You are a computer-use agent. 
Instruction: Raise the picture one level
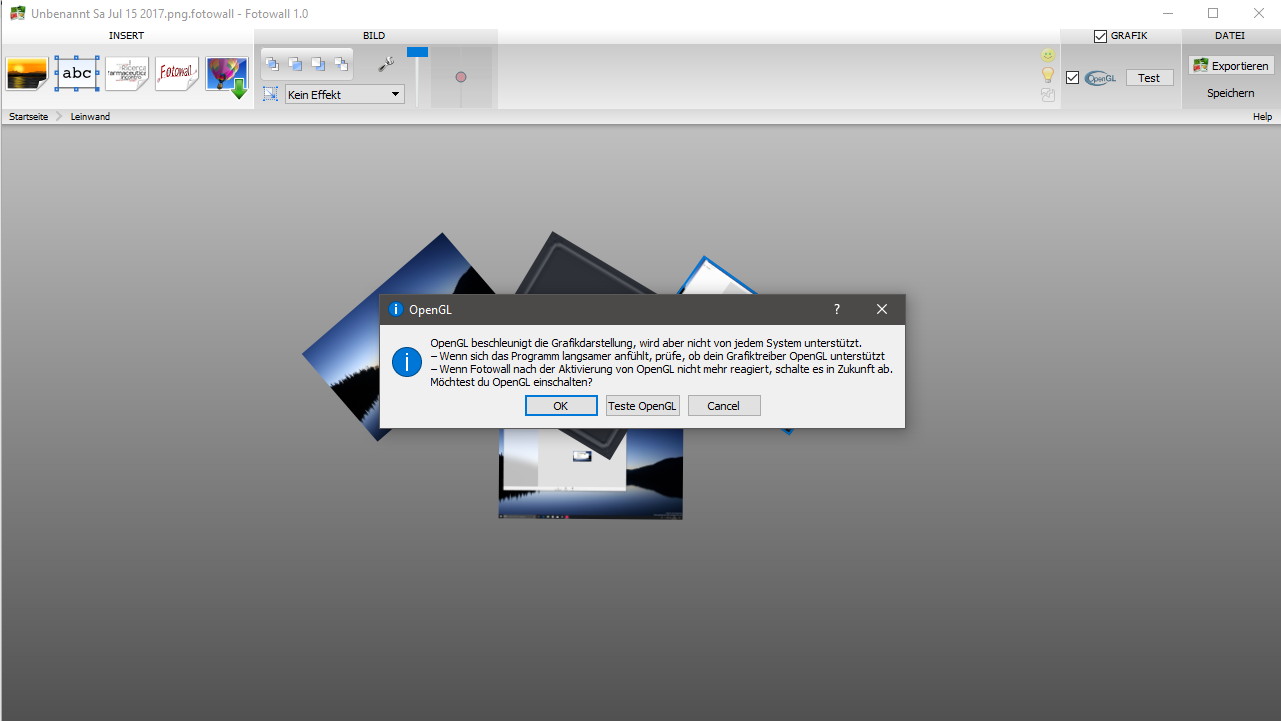[x=296, y=64]
